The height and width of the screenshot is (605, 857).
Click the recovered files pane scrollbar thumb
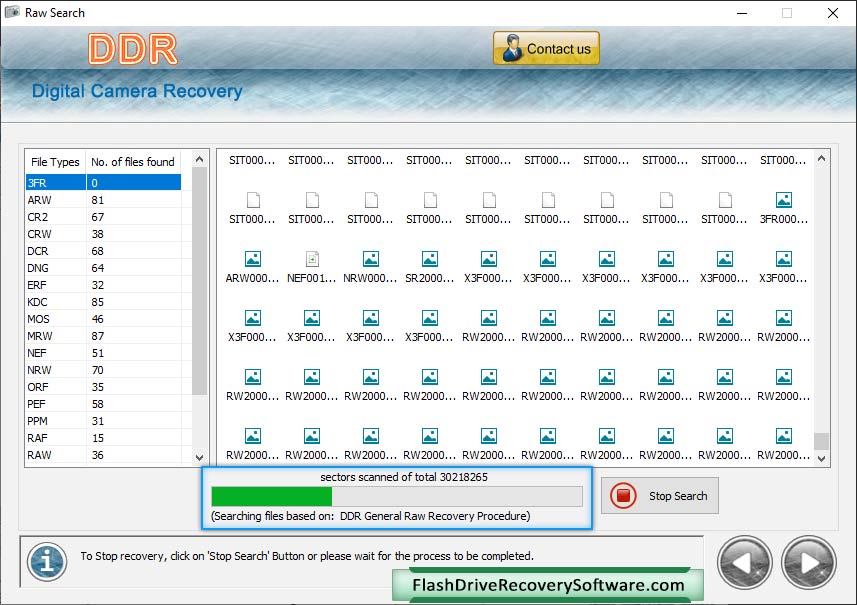tap(821, 440)
